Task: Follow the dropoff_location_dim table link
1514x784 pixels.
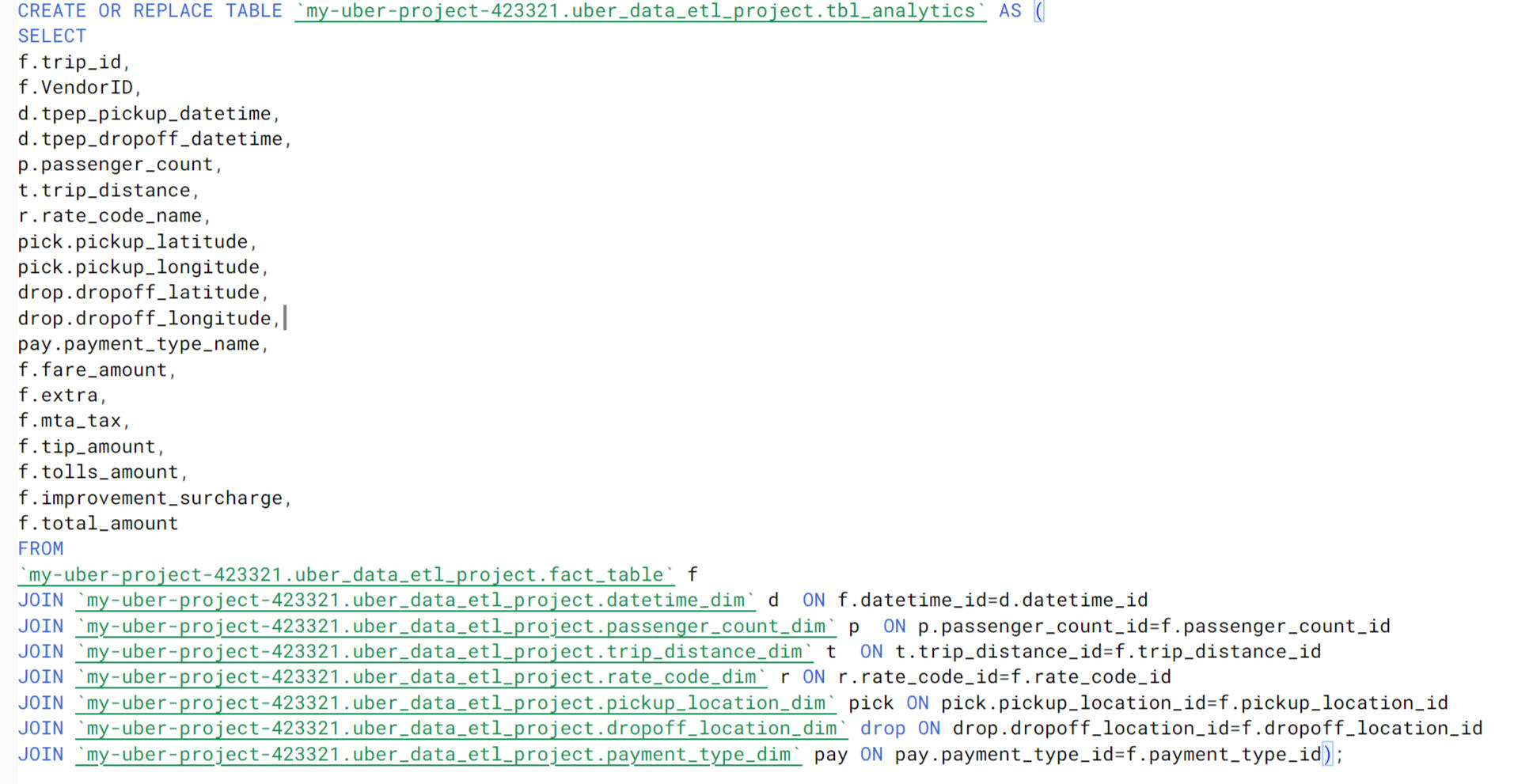Action: click(461, 729)
